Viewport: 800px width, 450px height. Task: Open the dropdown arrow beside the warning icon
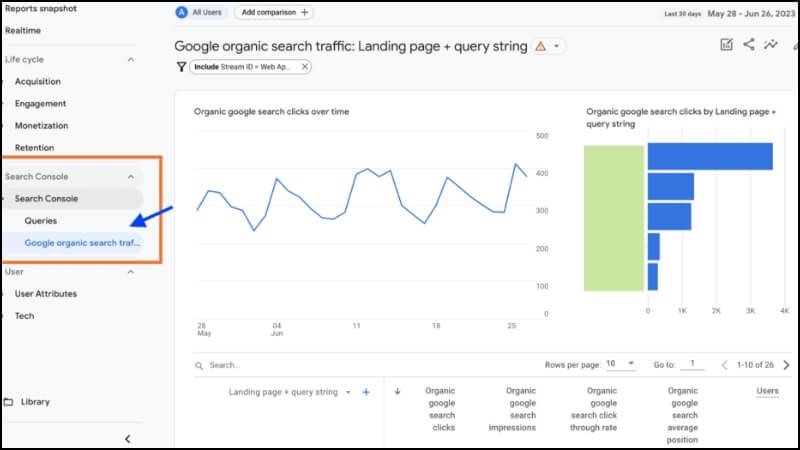click(x=557, y=46)
